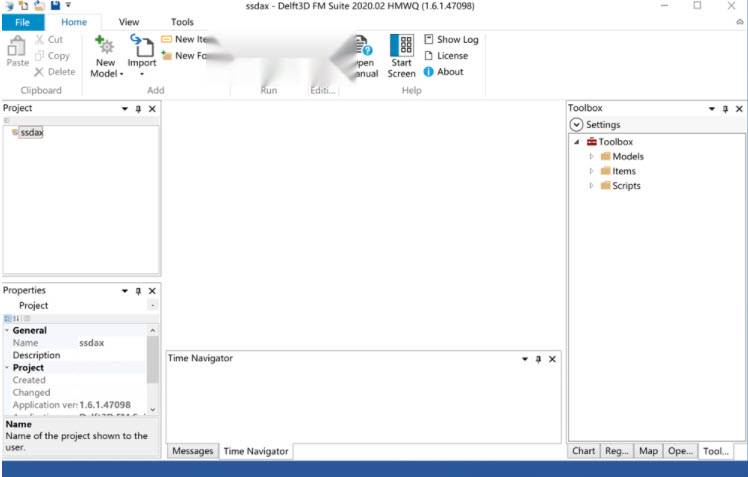Pin the Toolbox panel
748x477 pixels.
tap(725, 109)
